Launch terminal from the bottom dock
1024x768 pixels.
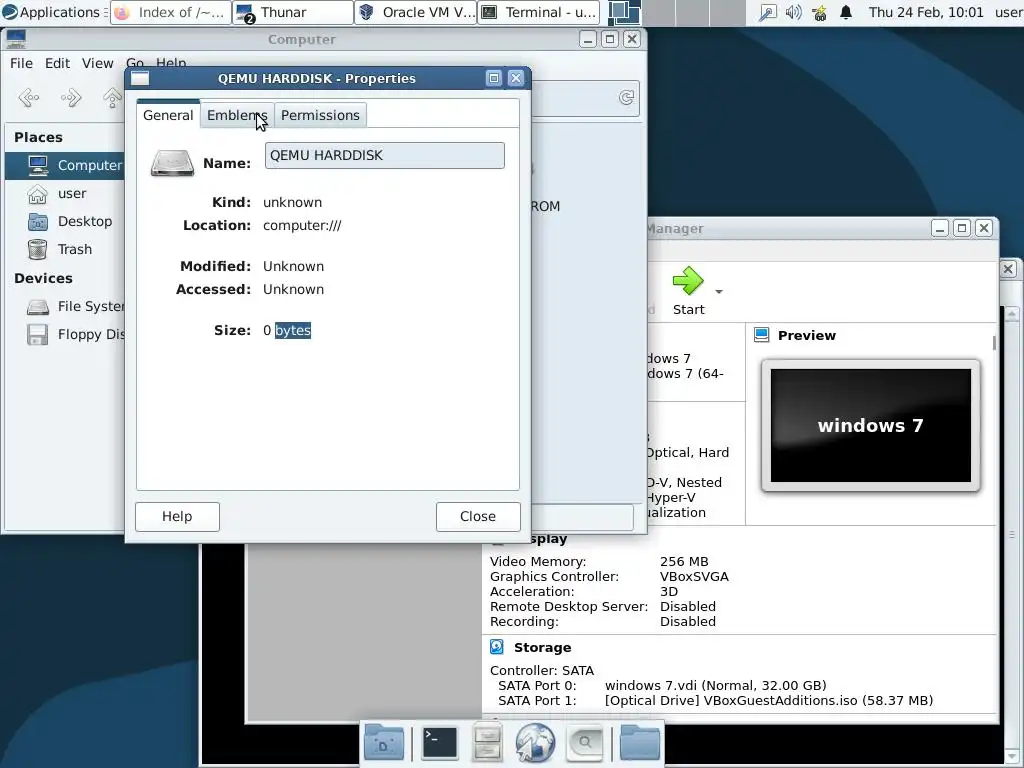[x=440, y=743]
